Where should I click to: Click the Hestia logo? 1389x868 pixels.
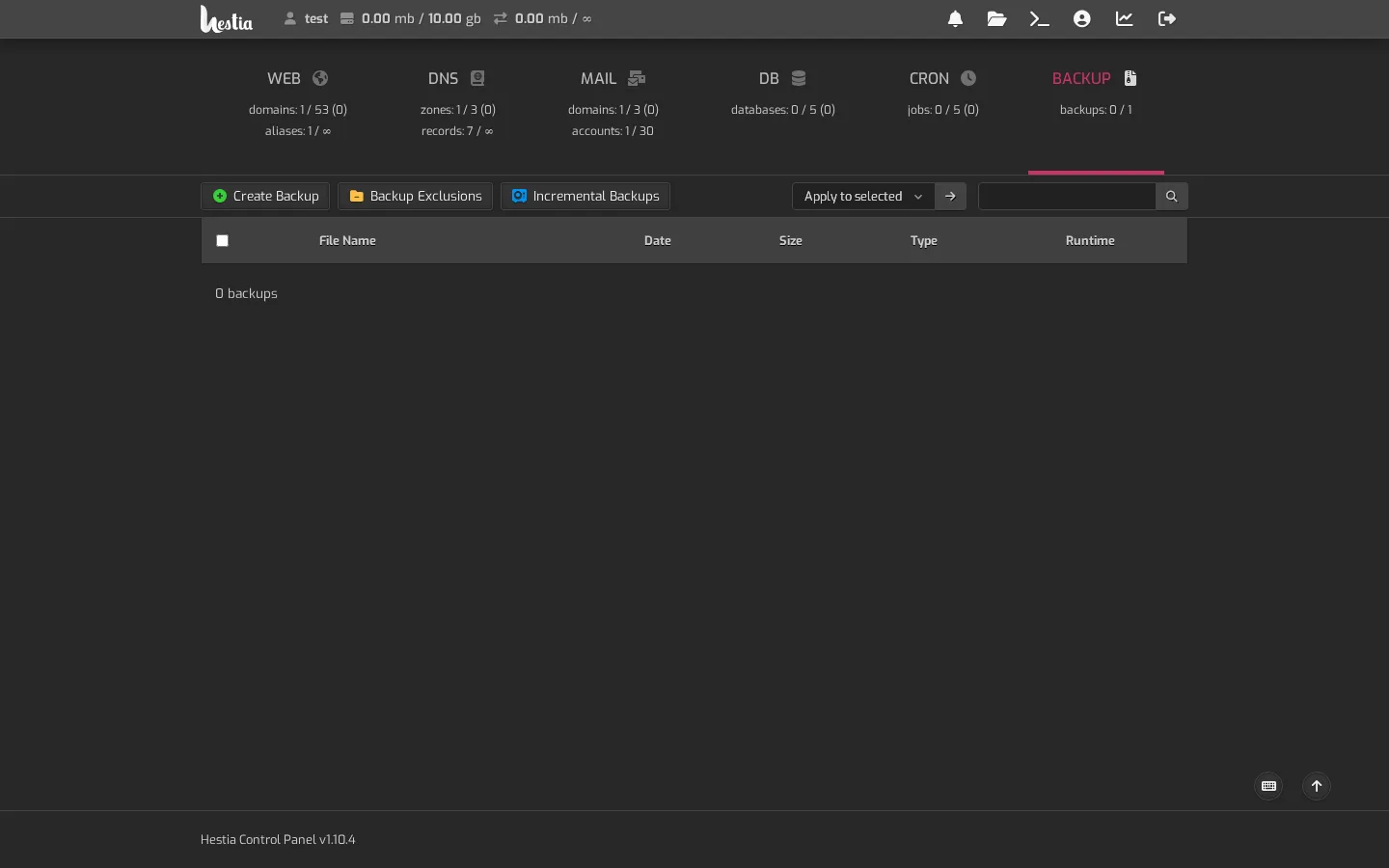tap(227, 18)
